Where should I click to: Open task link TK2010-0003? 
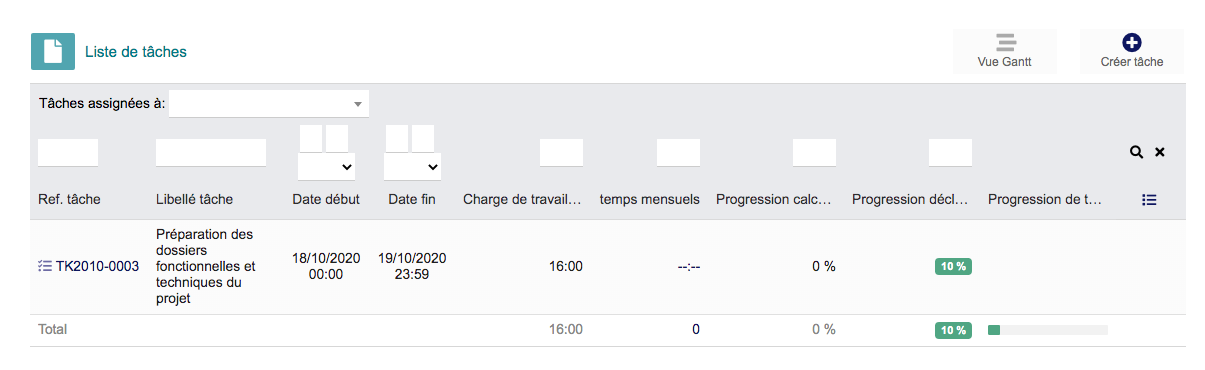[x=97, y=266]
